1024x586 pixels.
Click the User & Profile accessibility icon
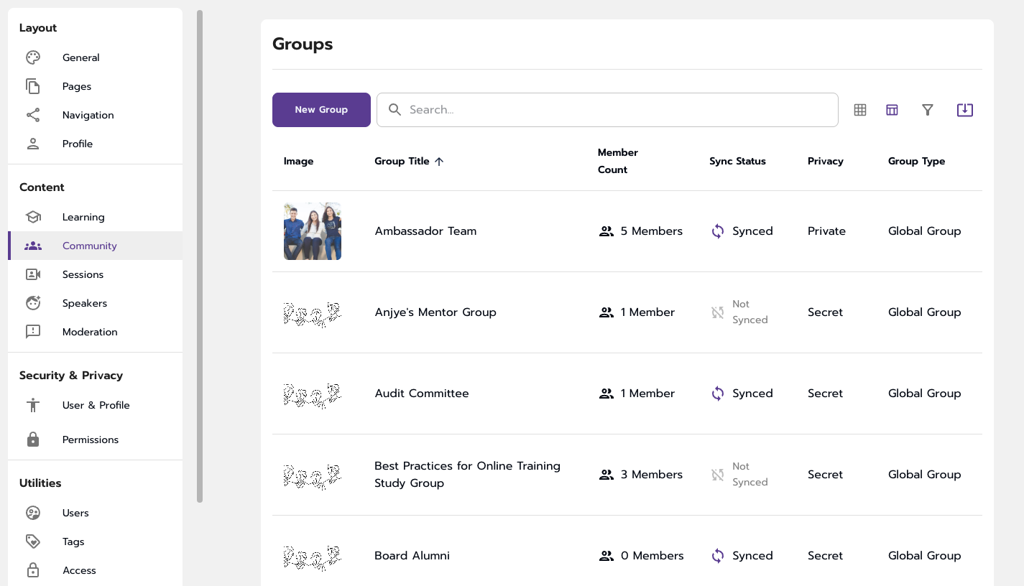(33, 405)
